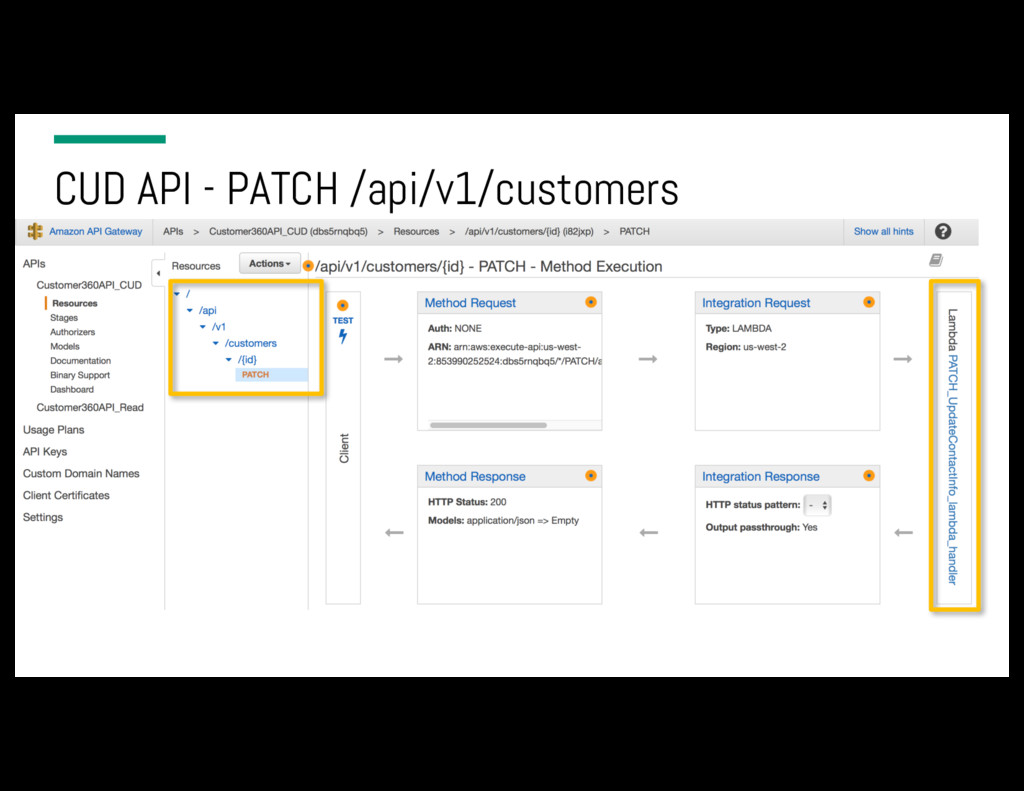Select the /customers resource
The image size is (1024, 791).
251,343
